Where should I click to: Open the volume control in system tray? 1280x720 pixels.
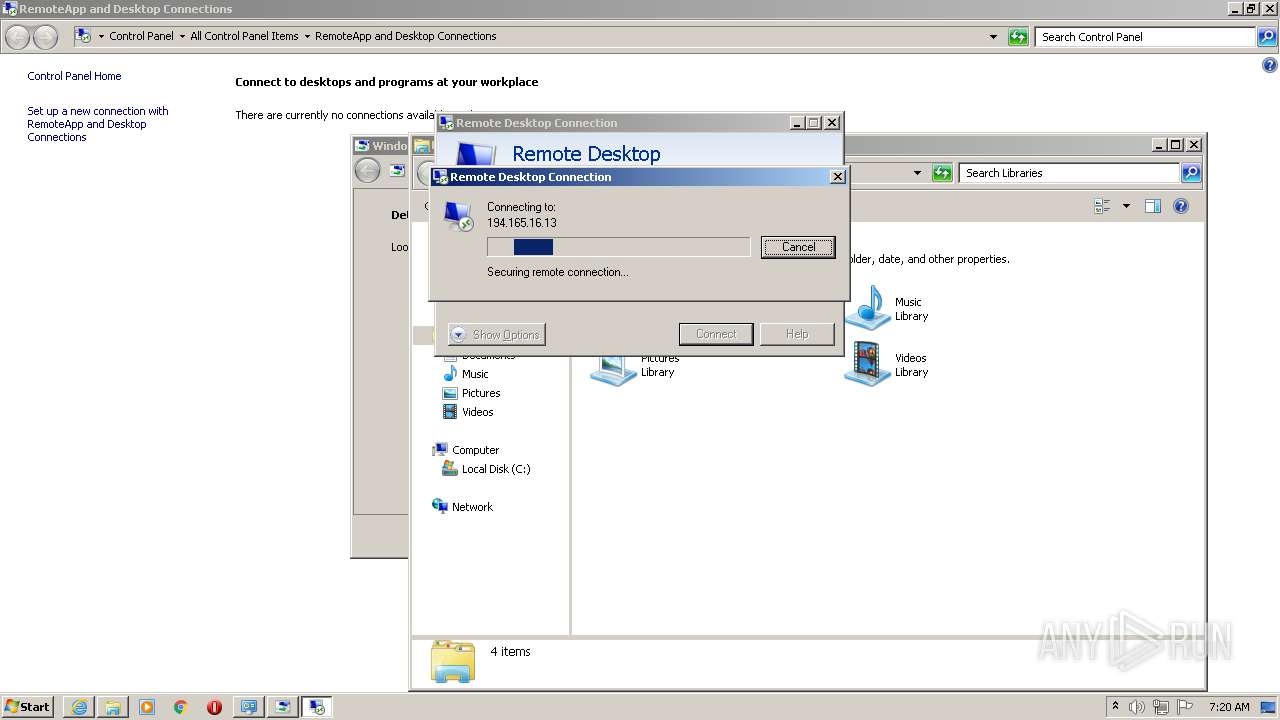click(x=1137, y=707)
